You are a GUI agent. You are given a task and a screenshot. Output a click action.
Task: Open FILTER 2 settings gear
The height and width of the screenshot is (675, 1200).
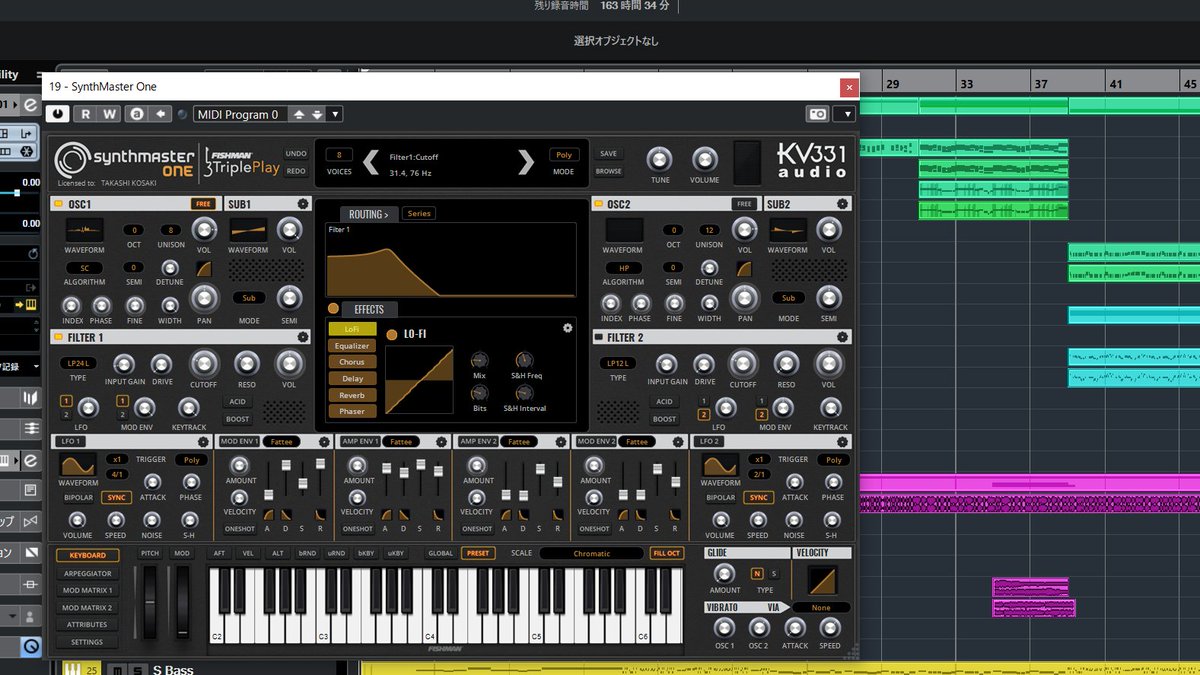[x=843, y=337]
